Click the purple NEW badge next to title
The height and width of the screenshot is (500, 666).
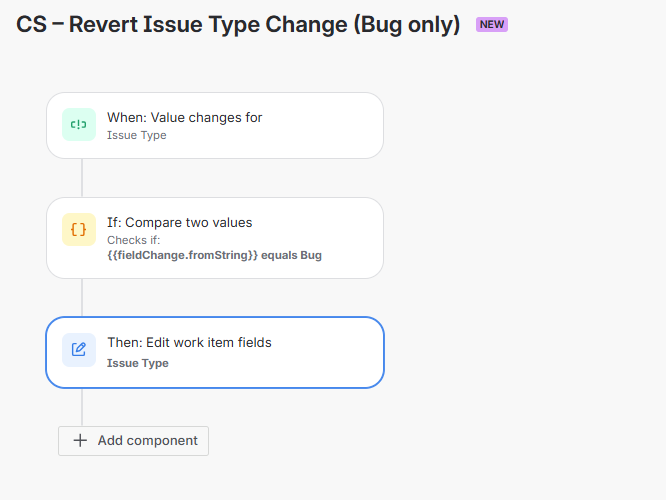[x=491, y=25]
